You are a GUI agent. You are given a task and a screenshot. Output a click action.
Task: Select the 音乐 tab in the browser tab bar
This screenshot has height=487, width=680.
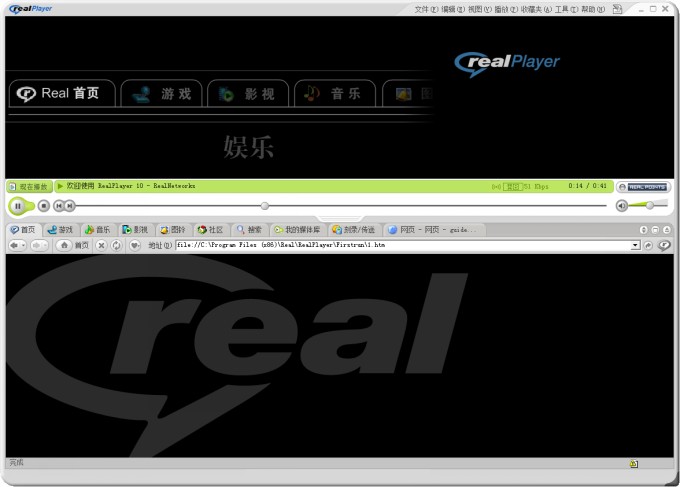coord(98,230)
